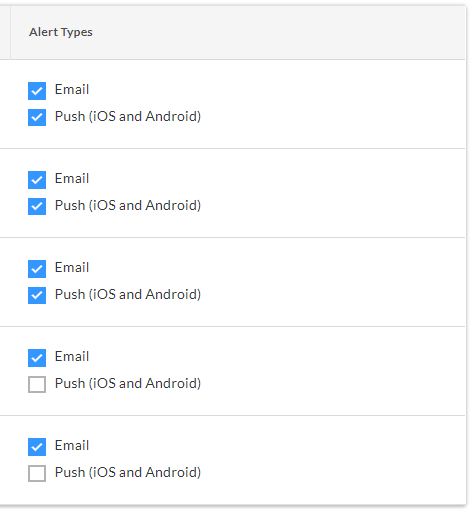Disable the Email checkbox in the second row
Viewport: 472px width, 512px height.
coord(37,180)
